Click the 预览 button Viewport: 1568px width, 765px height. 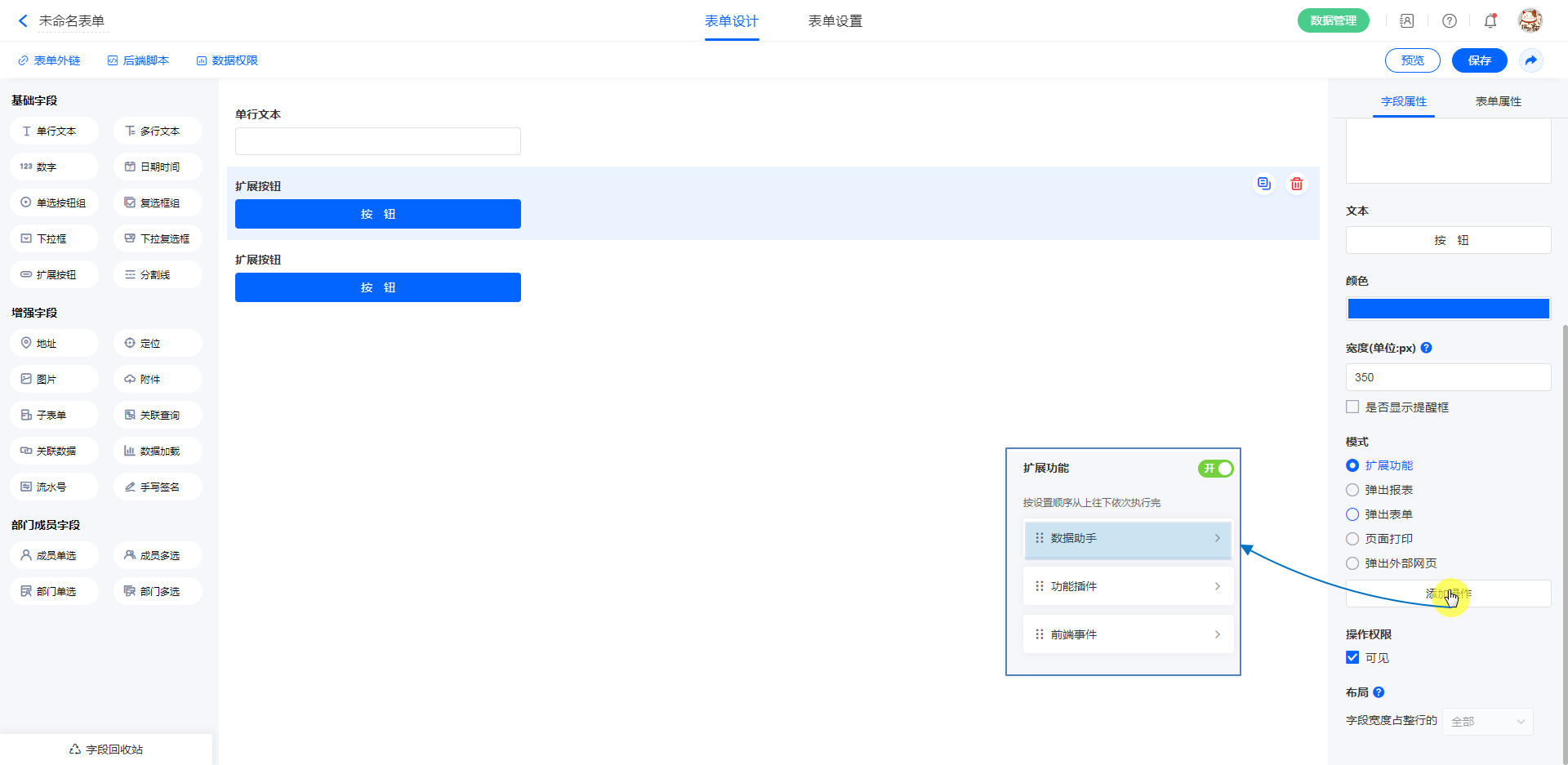coord(1412,60)
